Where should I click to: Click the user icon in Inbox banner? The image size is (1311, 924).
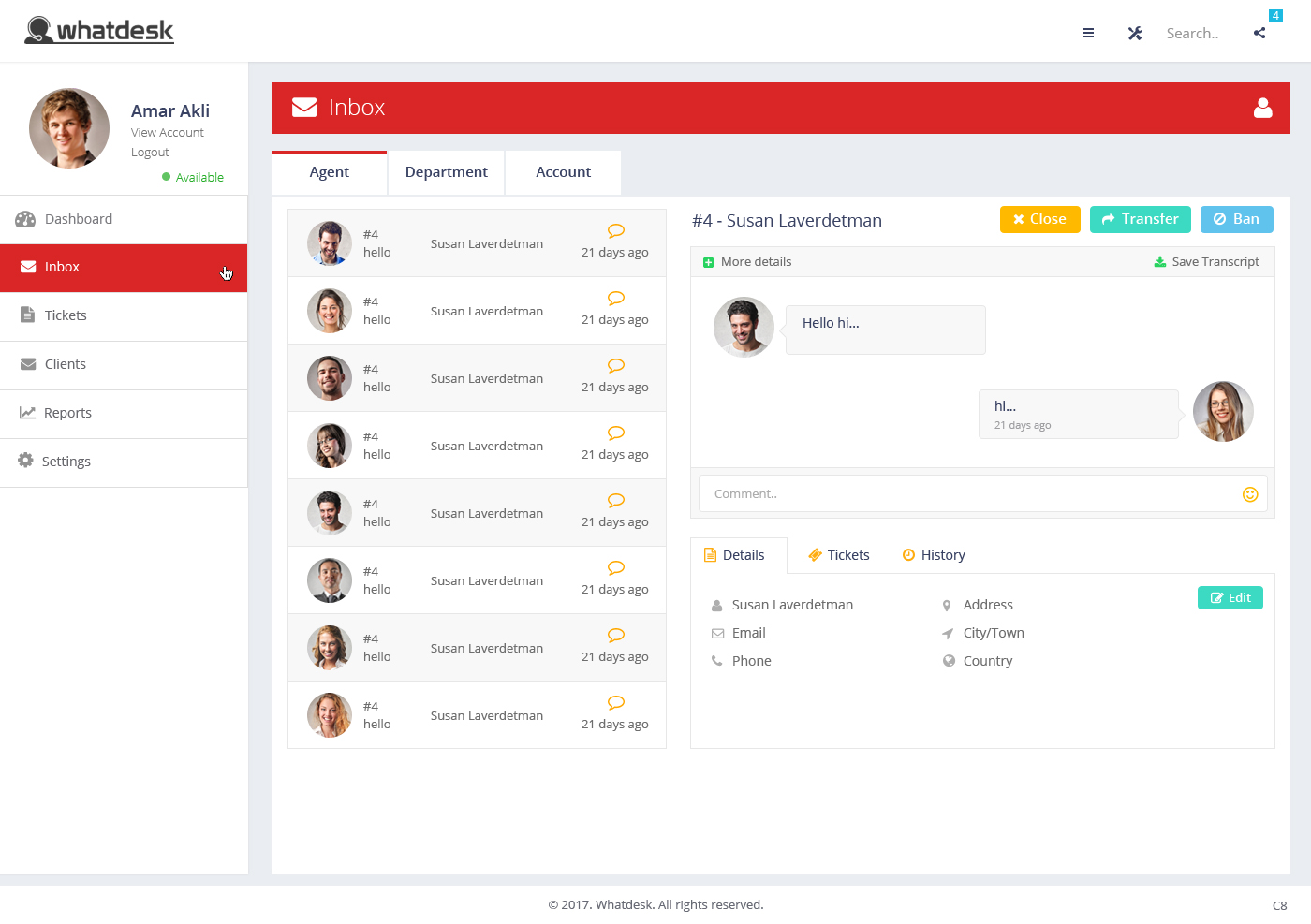click(x=1262, y=109)
